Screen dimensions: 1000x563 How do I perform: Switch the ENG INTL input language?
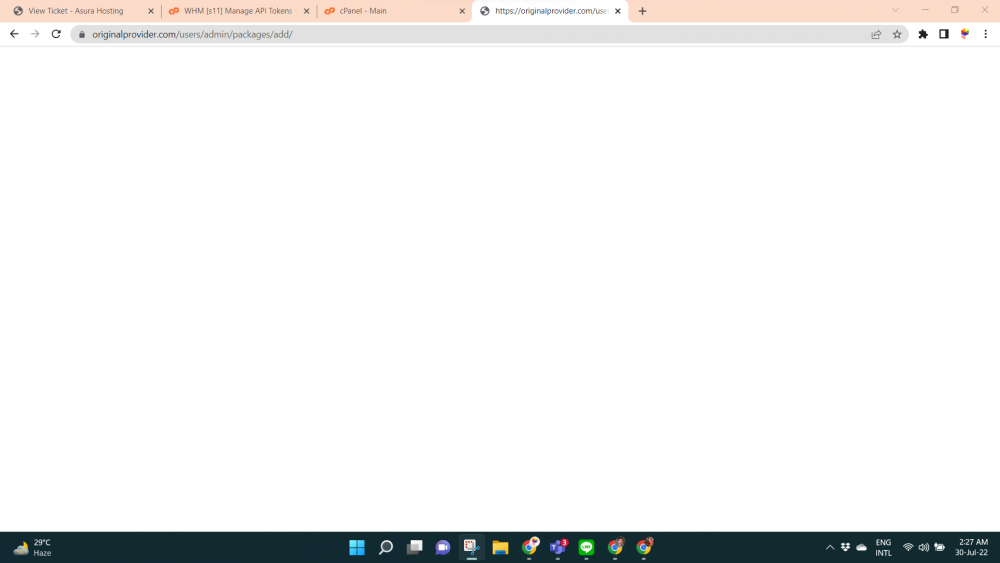tap(883, 548)
